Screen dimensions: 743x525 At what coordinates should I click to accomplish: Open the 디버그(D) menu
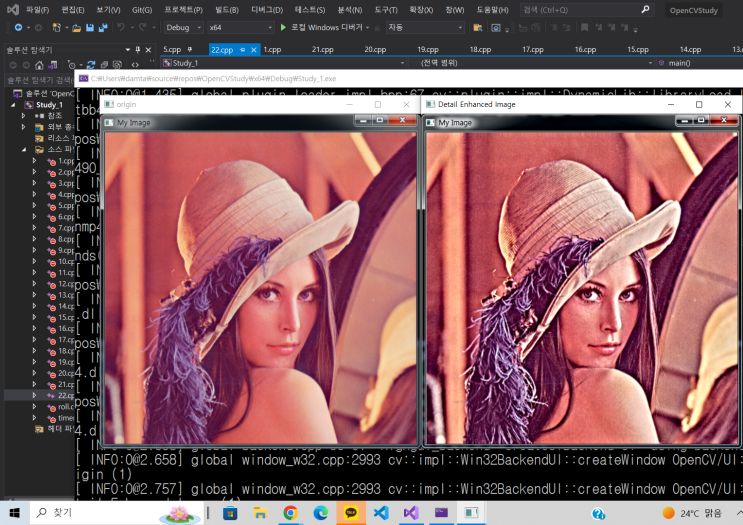pyautogui.click(x=267, y=10)
